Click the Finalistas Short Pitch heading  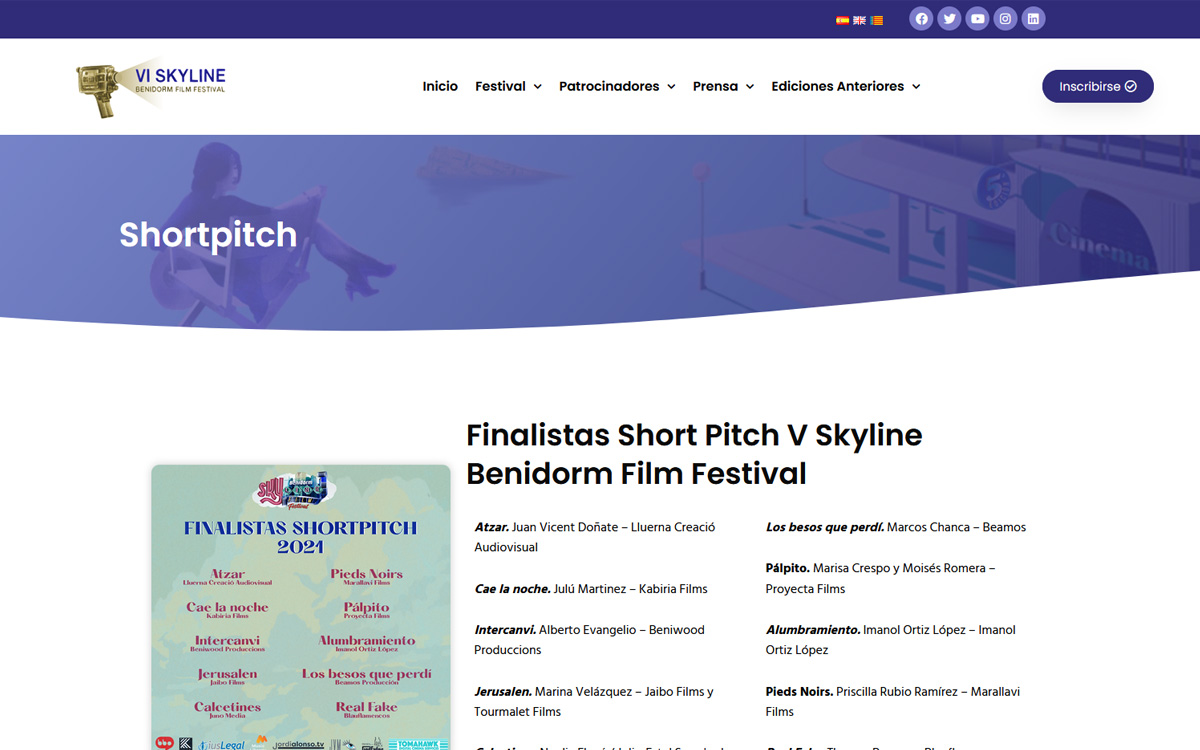coord(694,454)
